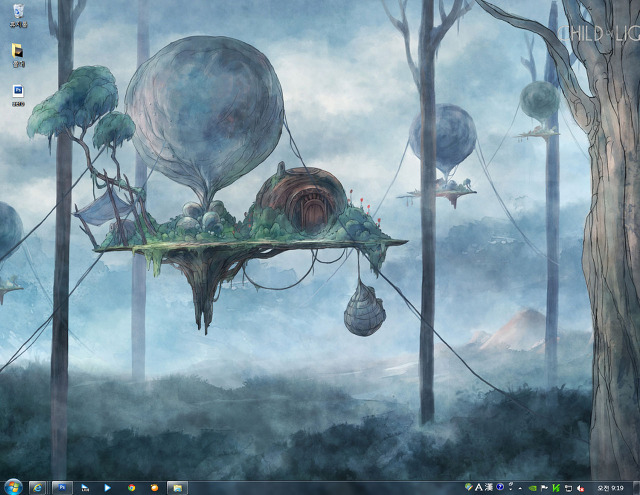640x495 pixels.
Task: Select the Photoshop file on the desktop
Action: coord(18,95)
